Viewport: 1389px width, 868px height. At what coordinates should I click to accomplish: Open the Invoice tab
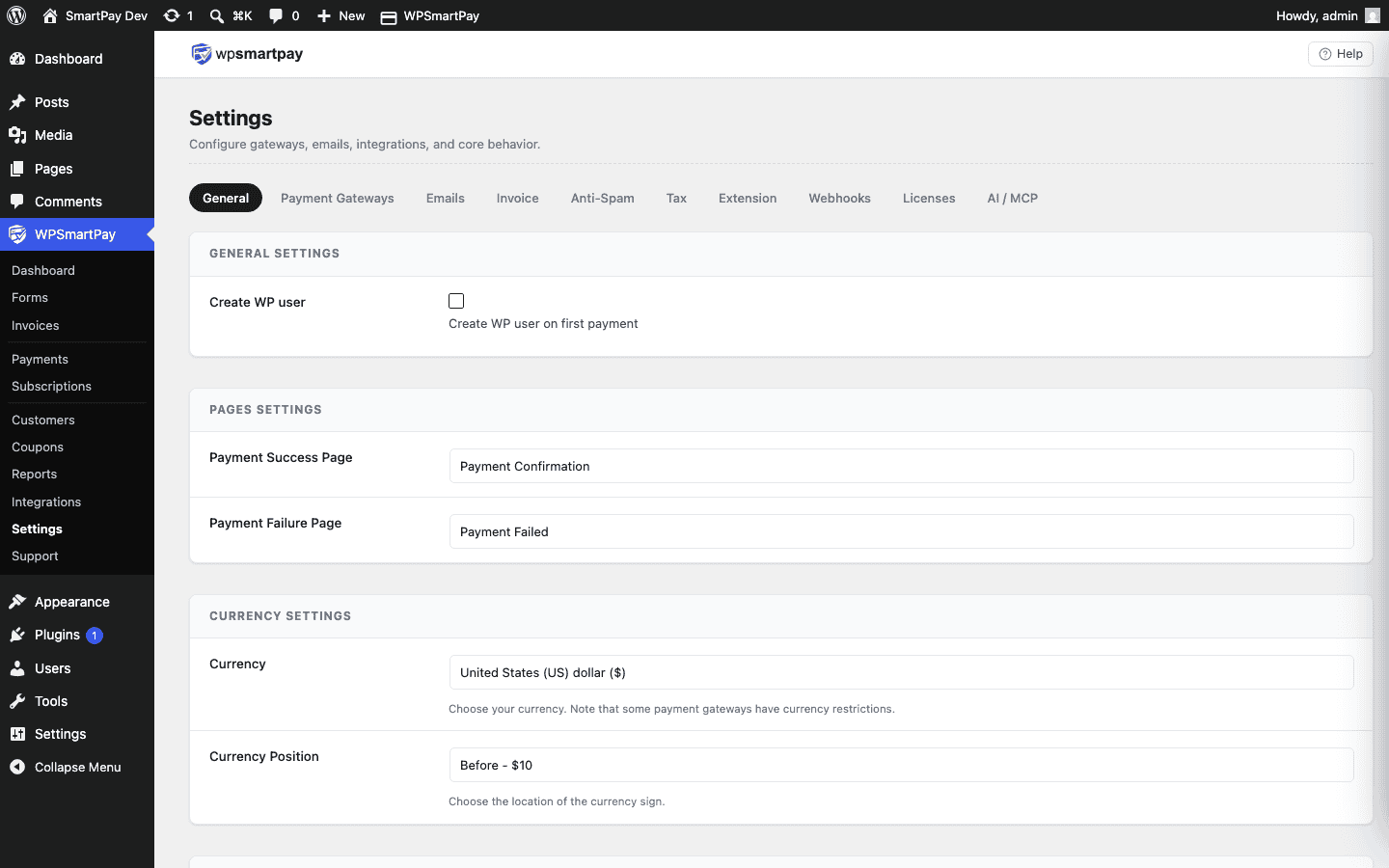[x=518, y=198]
